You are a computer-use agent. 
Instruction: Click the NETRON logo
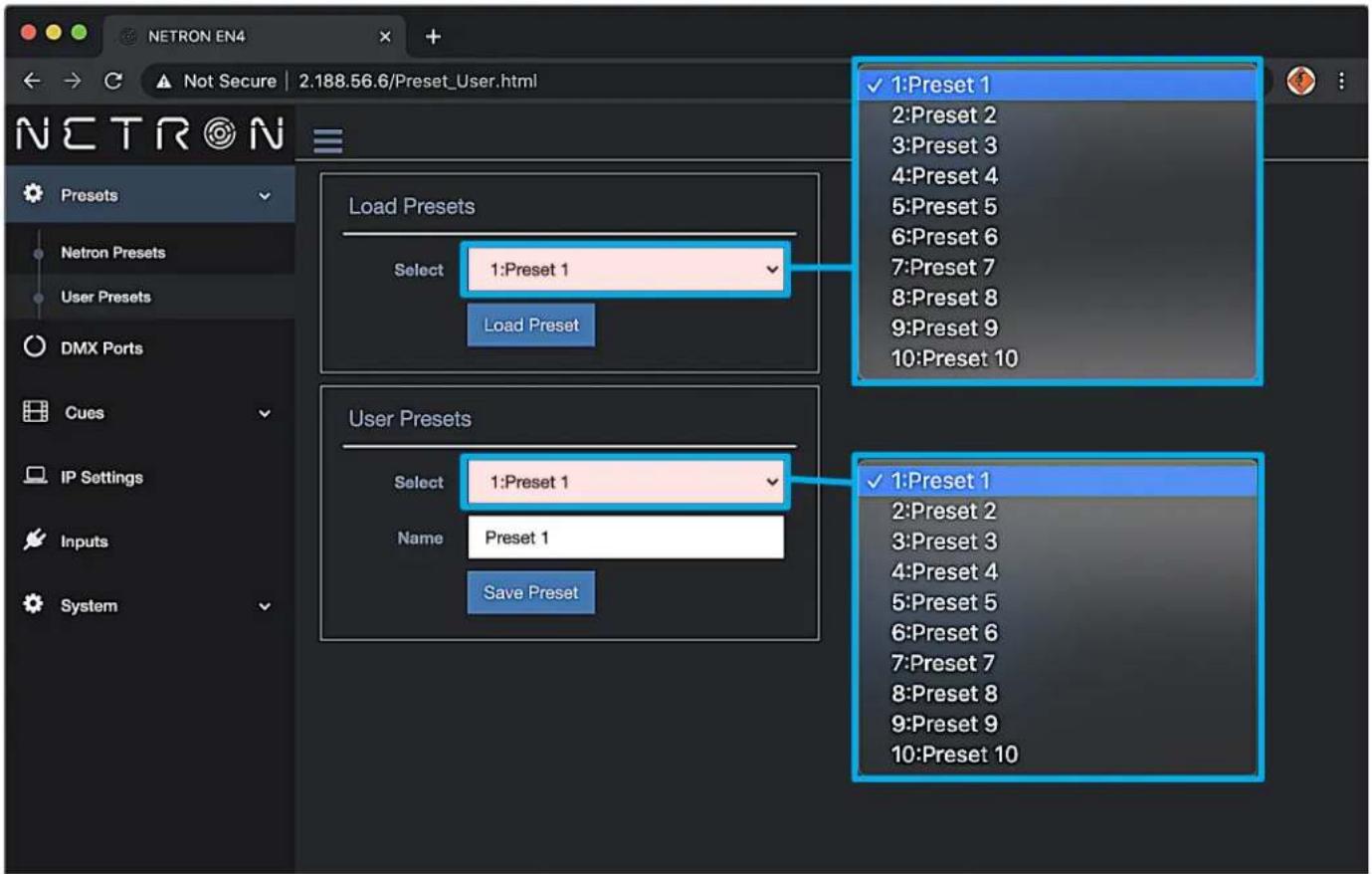click(x=151, y=134)
